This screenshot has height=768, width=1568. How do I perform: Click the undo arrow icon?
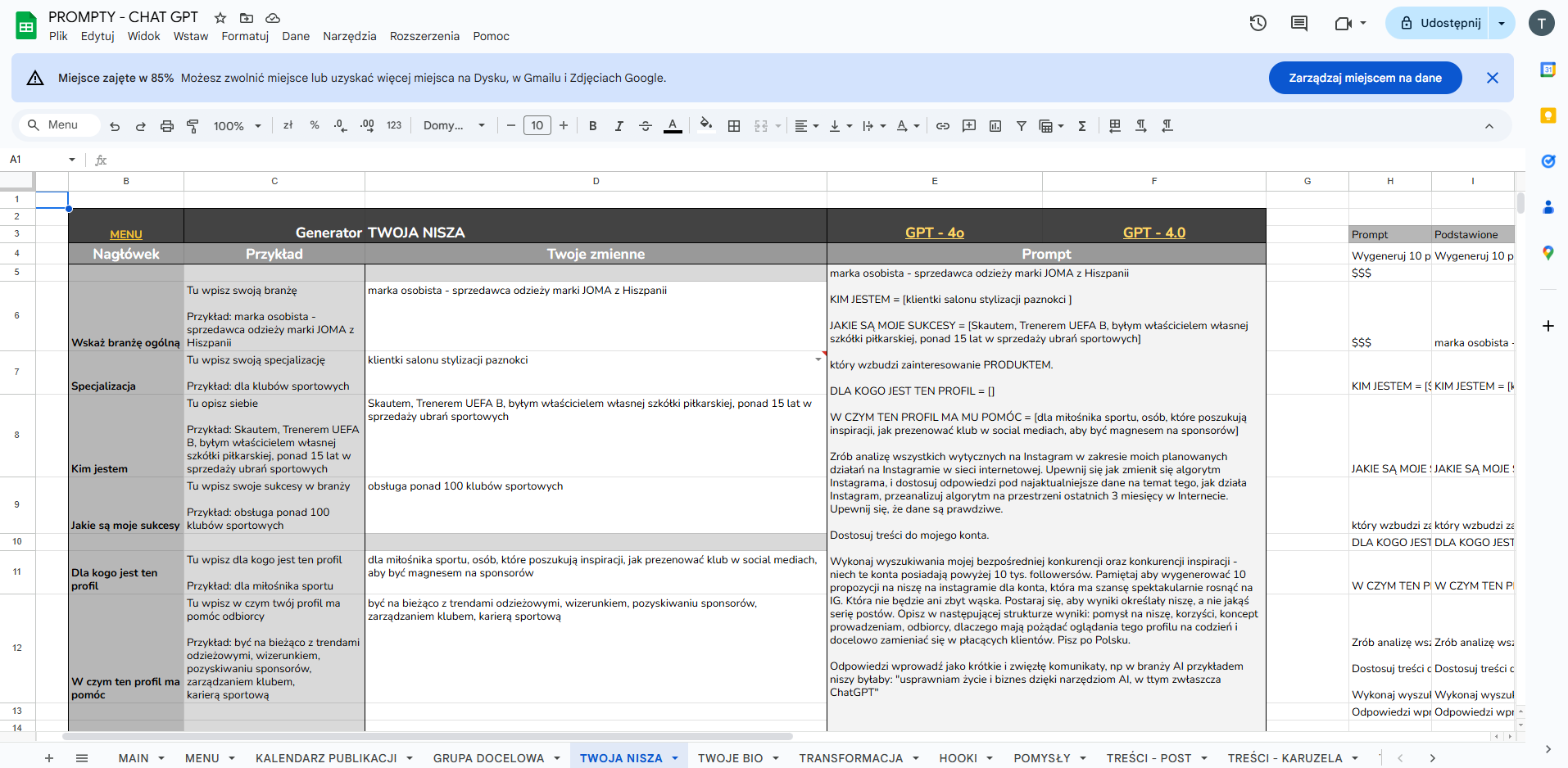(115, 126)
